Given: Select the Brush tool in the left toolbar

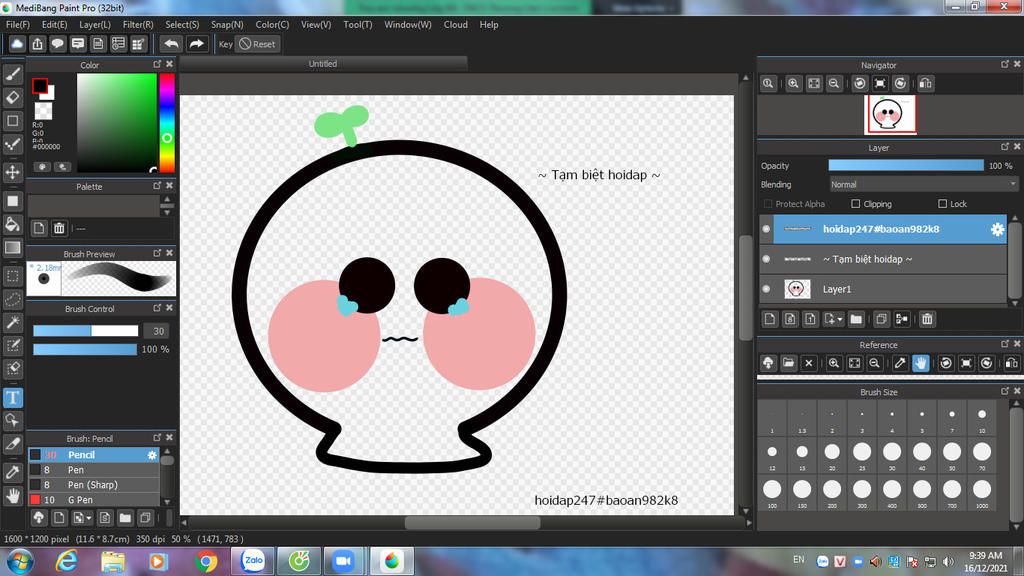Looking at the screenshot, I should (x=12, y=74).
